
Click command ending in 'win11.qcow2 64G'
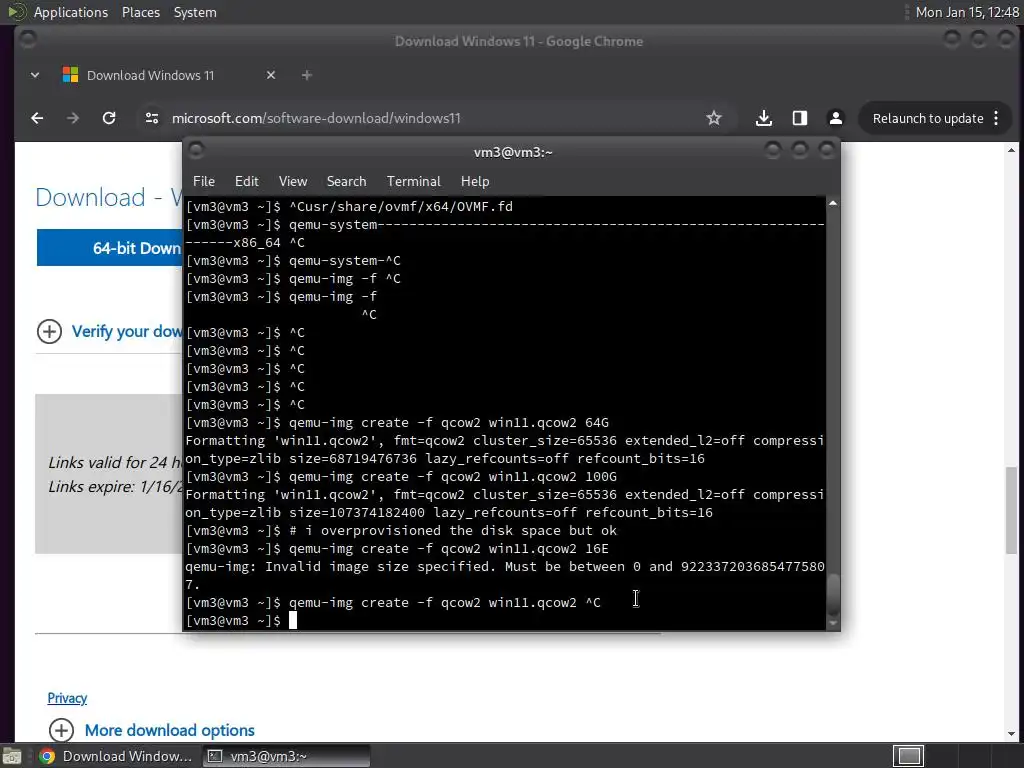pos(449,423)
